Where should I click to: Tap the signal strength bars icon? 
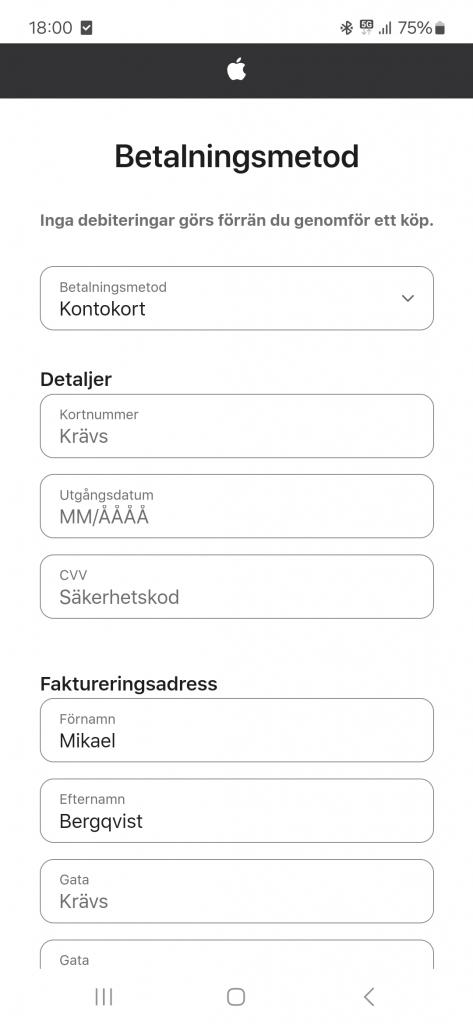click(x=385, y=27)
